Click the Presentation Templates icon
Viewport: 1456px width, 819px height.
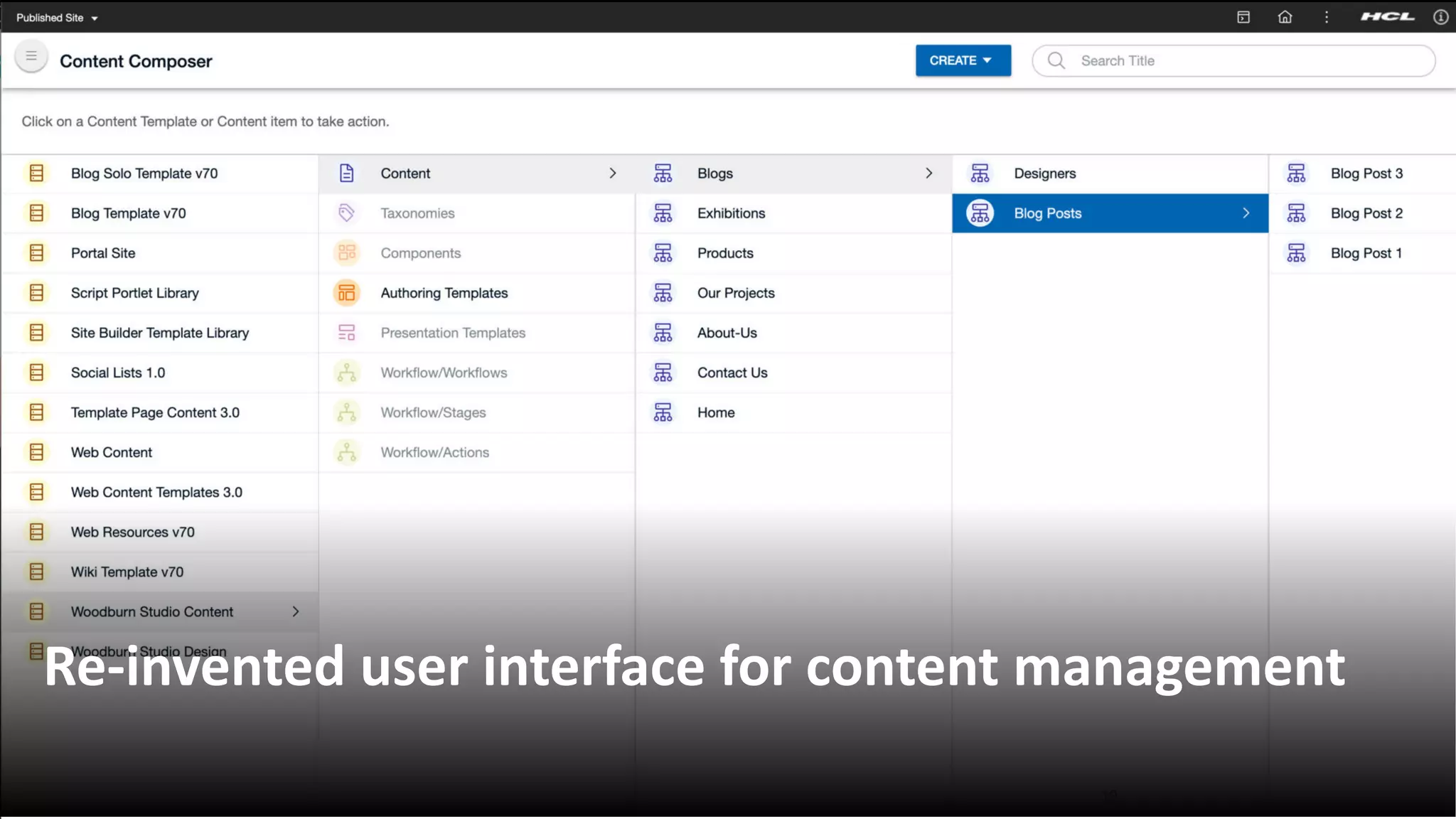(347, 333)
